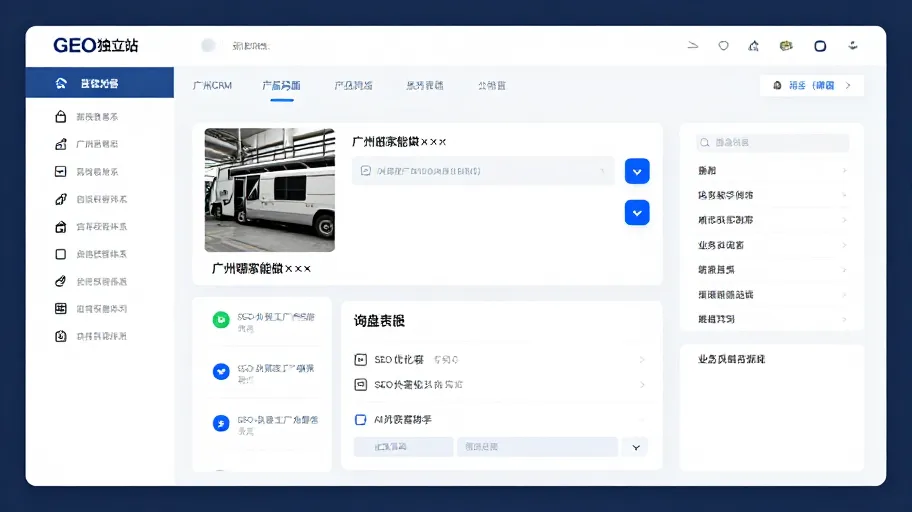
Task: Click the small icon inside the product input field
Action: 365,170
